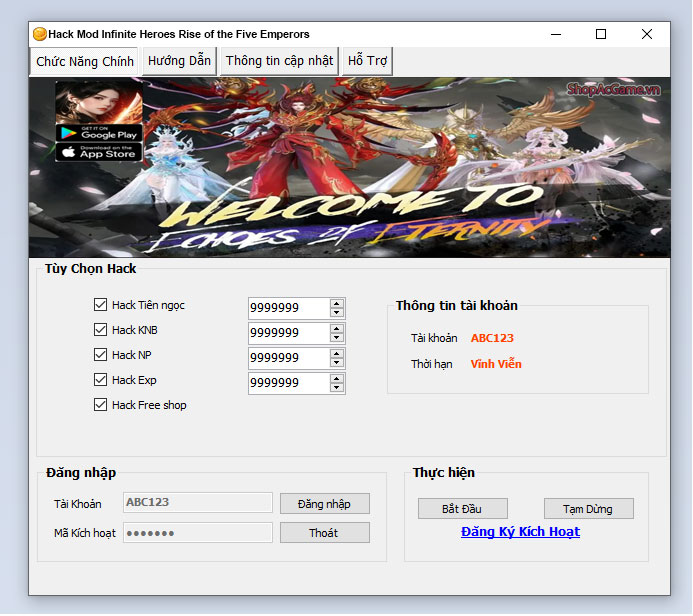The height and width of the screenshot is (616, 693).
Task: Click the Thoát button
Action: 324,533
